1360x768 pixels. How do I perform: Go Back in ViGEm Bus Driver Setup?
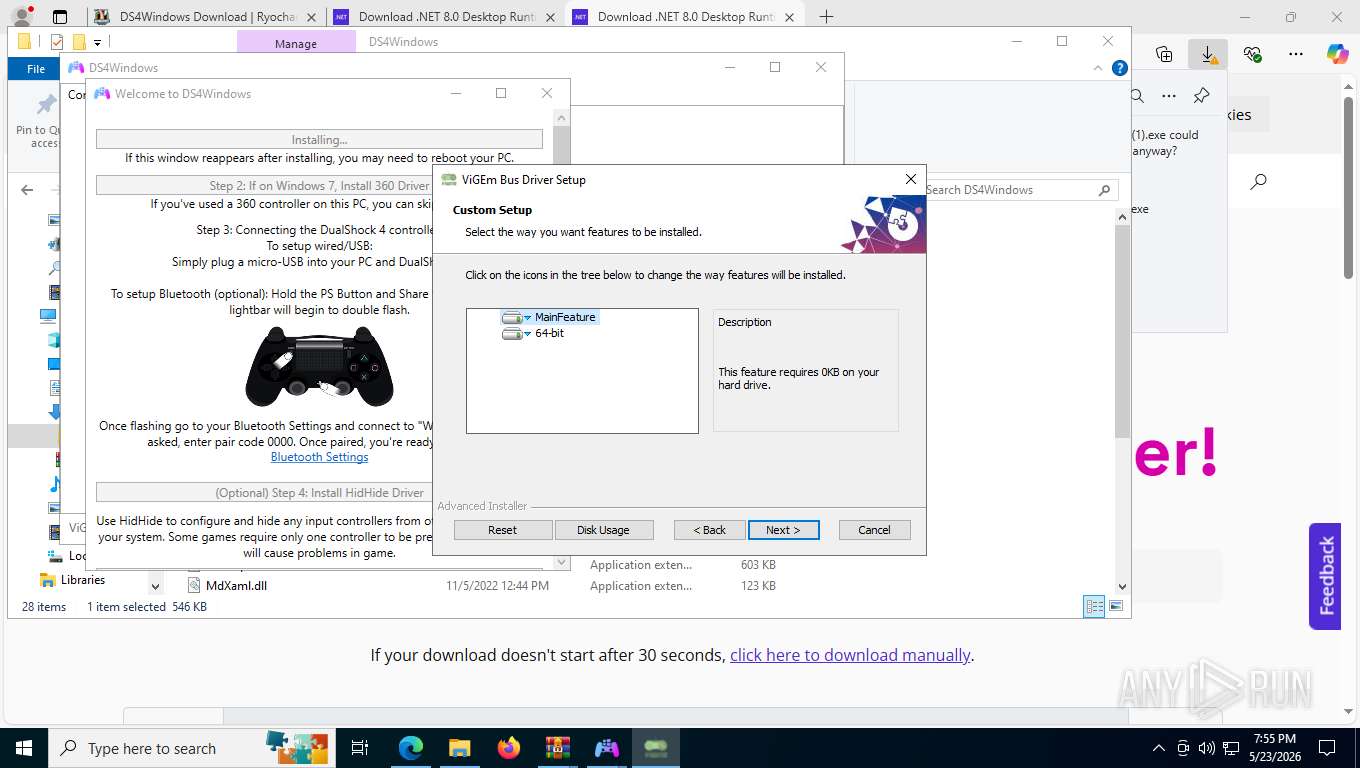(x=709, y=530)
